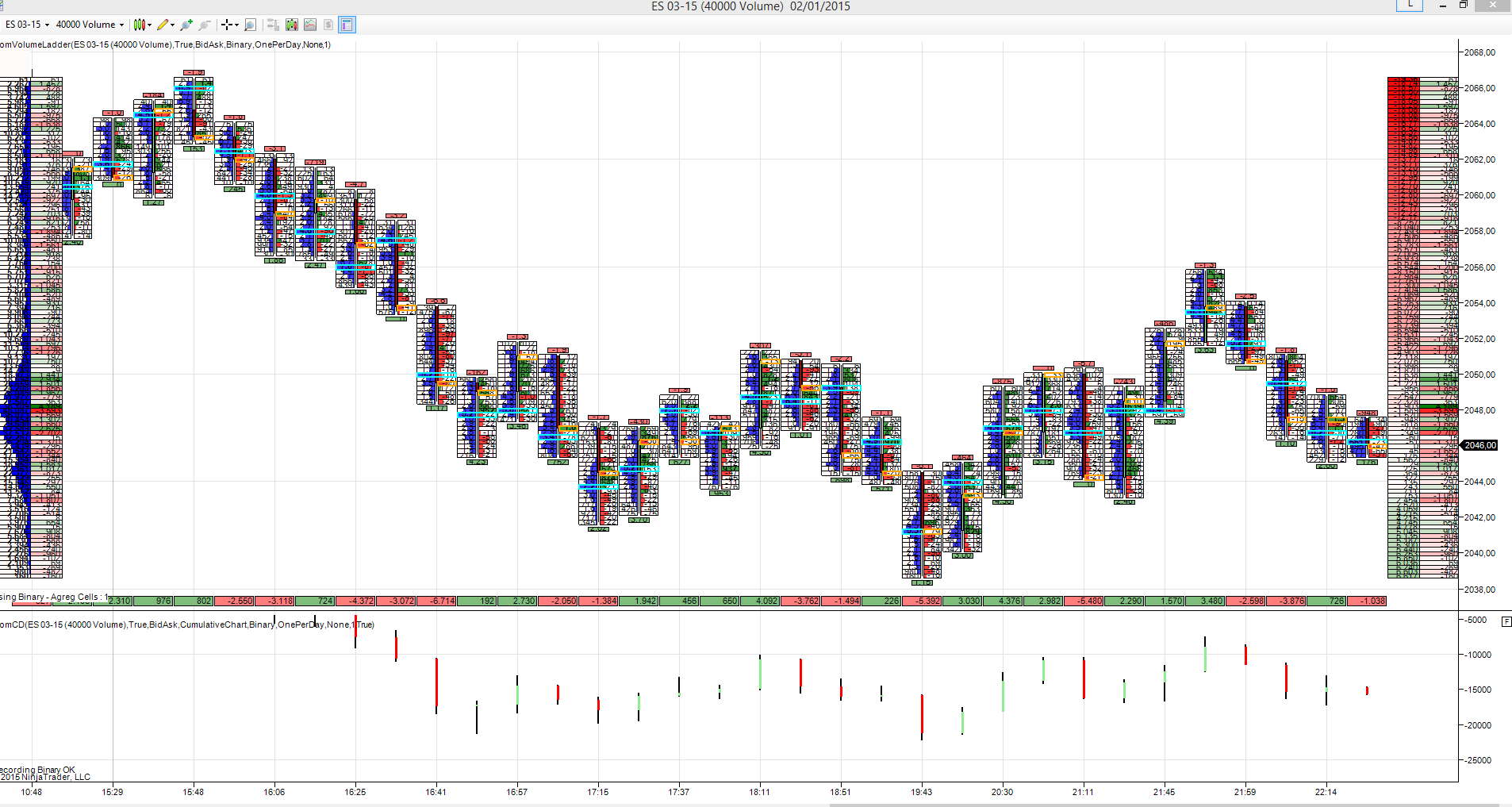Click the 19:43 time axis label
The height and width of the screenshot is (807, 1512).
[922, 792]
